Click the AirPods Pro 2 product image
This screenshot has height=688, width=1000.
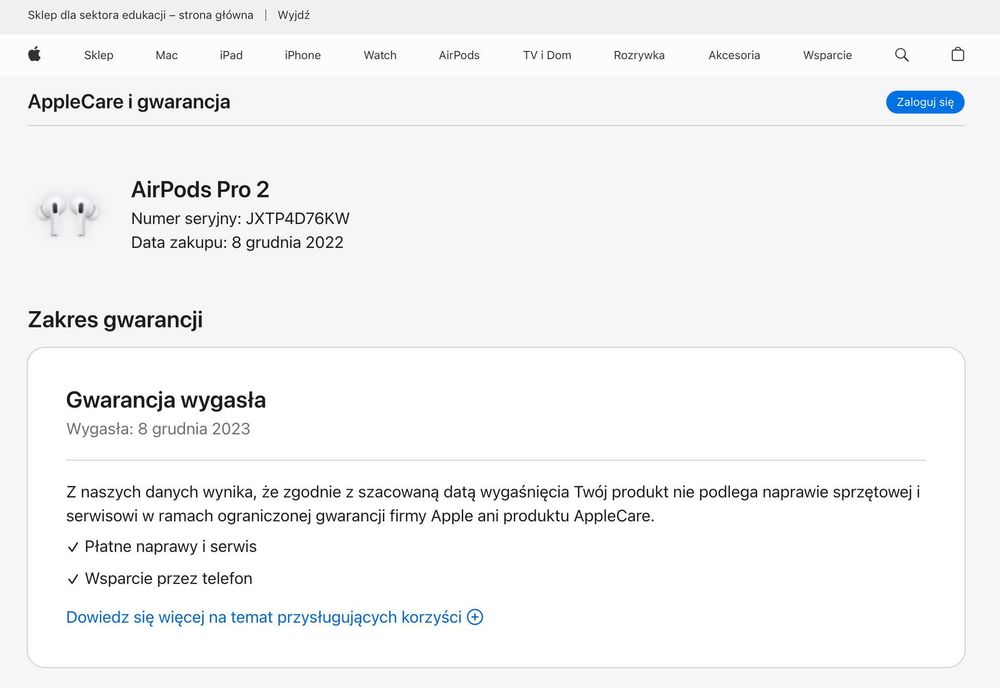pyautogui.click(x=68, y=214)
